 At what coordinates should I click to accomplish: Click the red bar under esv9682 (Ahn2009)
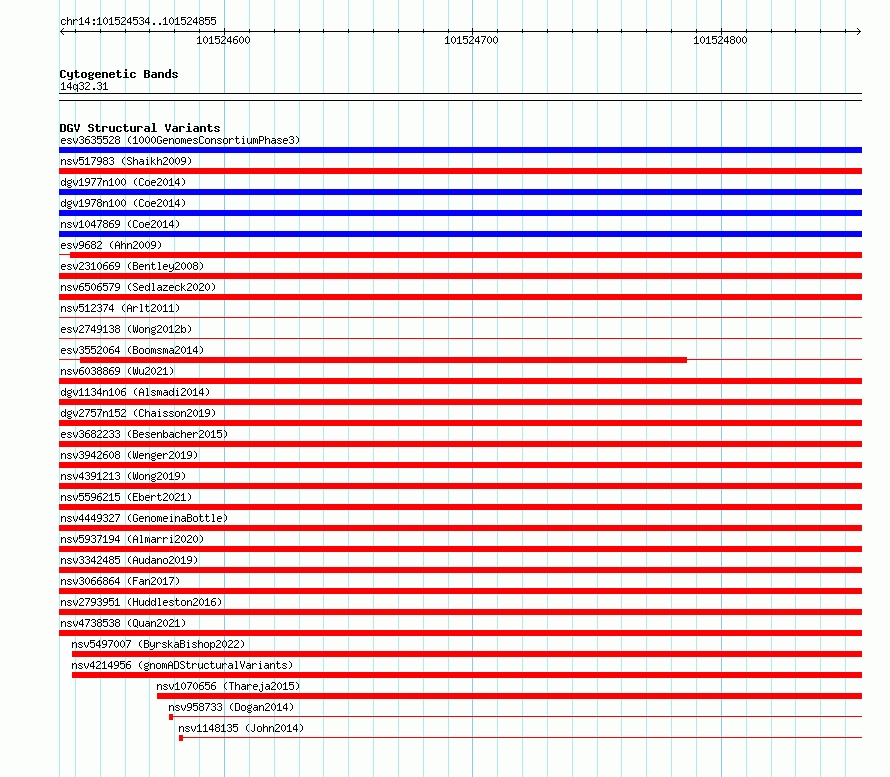point(465,255)
